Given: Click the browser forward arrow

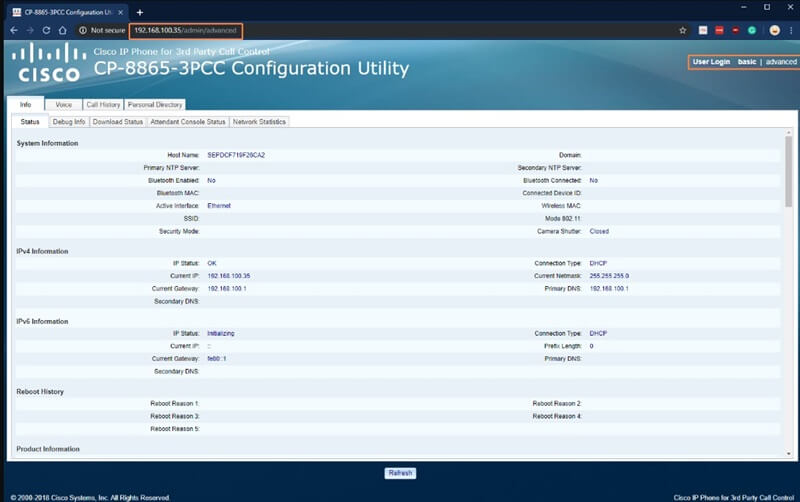Looking at the screenshot, I should click(30, 30).
